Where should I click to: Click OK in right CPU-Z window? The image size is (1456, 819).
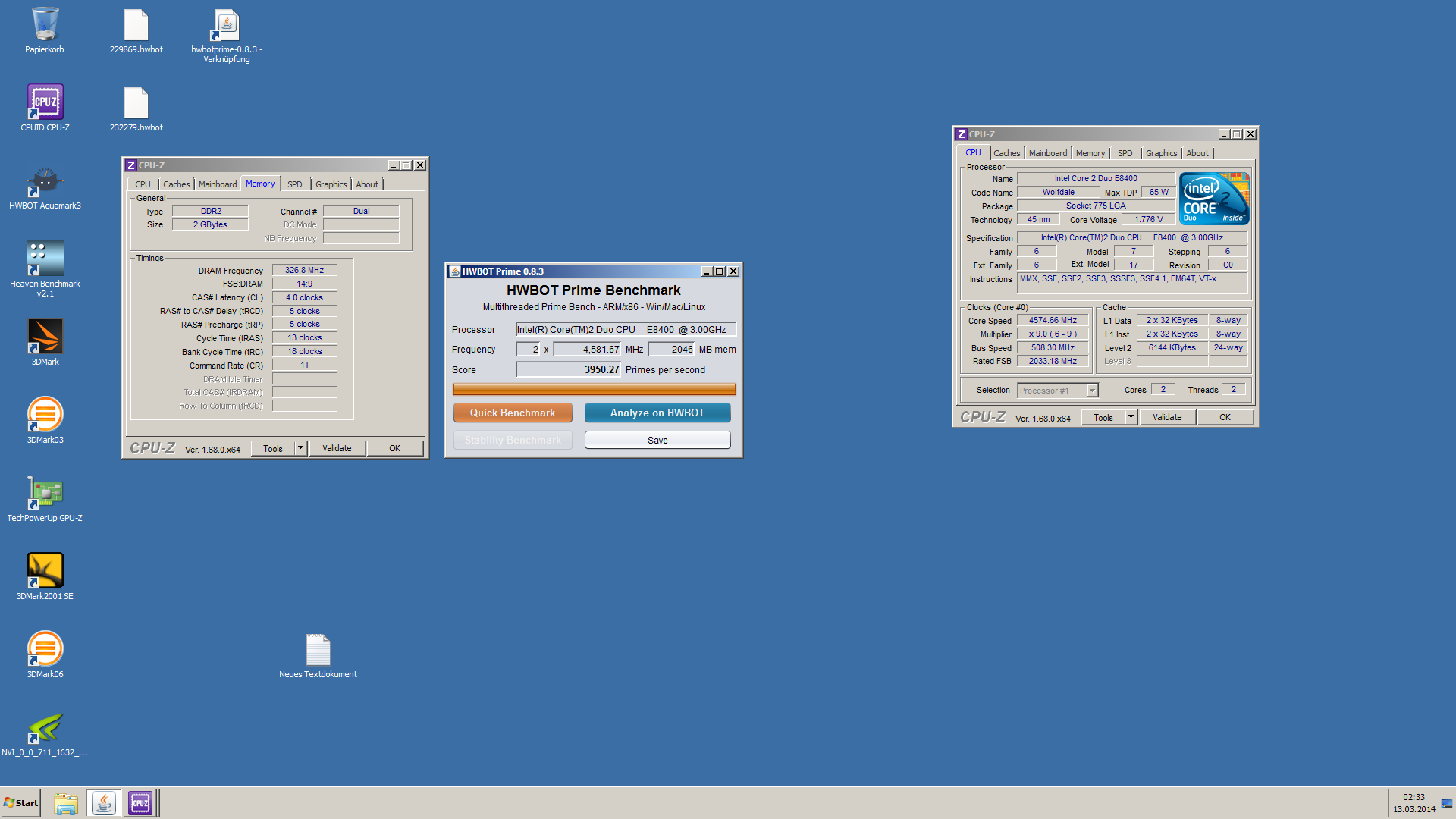[x=1225, y=417]
